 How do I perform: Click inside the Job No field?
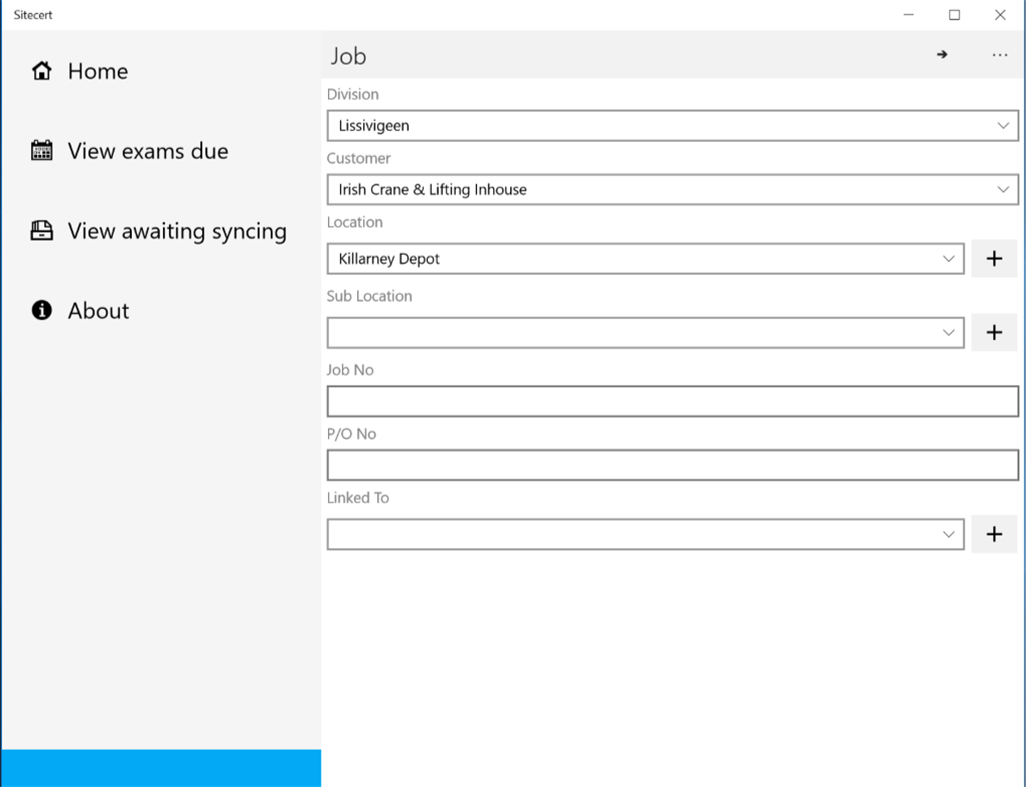pos(672,400)
